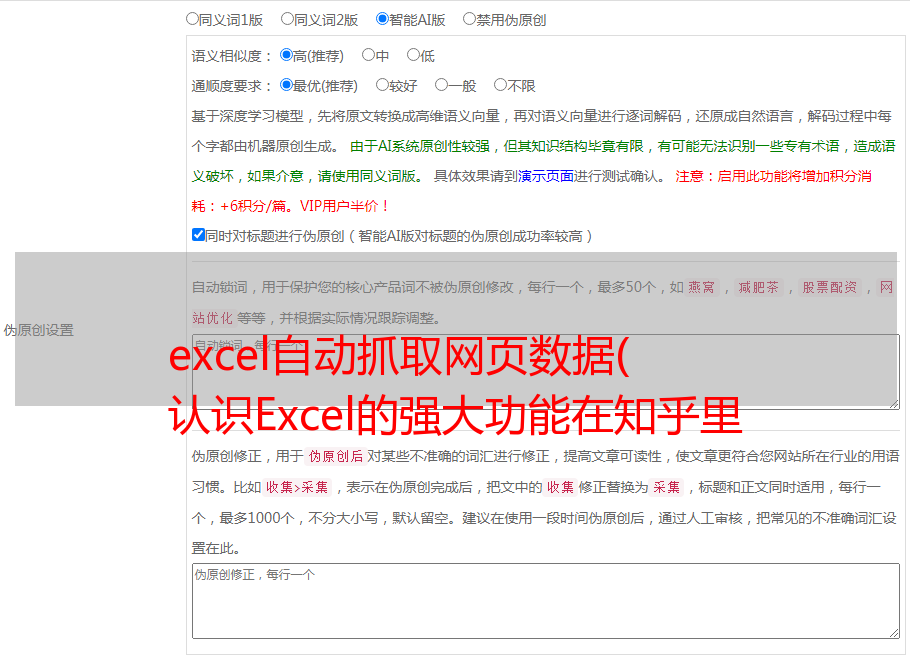Set 通顺度要求 to 一般
Image resolution: width=911 pixels, height=658 pixels.
tap(442, 85)
